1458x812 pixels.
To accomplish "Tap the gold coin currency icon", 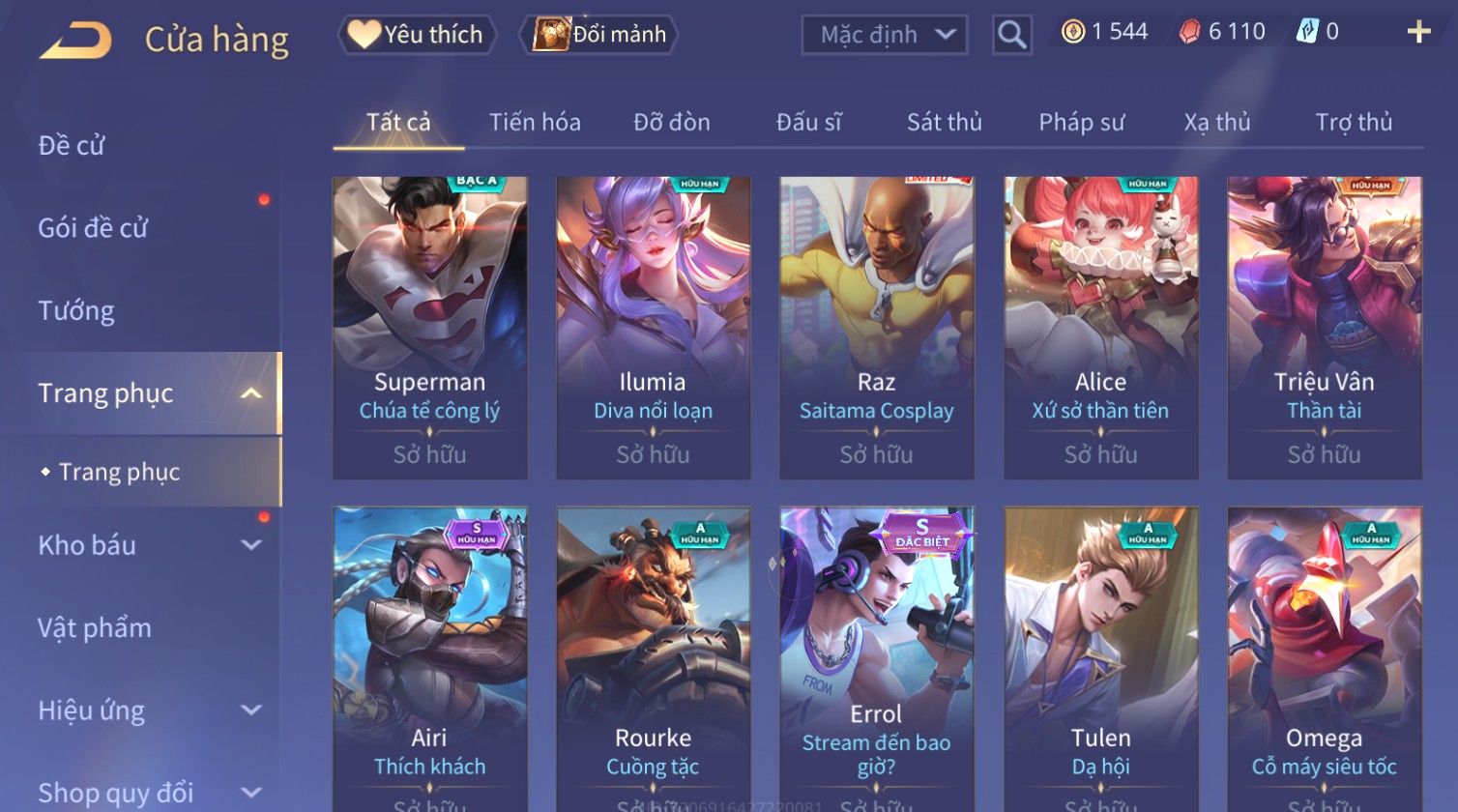I will (x=1073, y=32).
